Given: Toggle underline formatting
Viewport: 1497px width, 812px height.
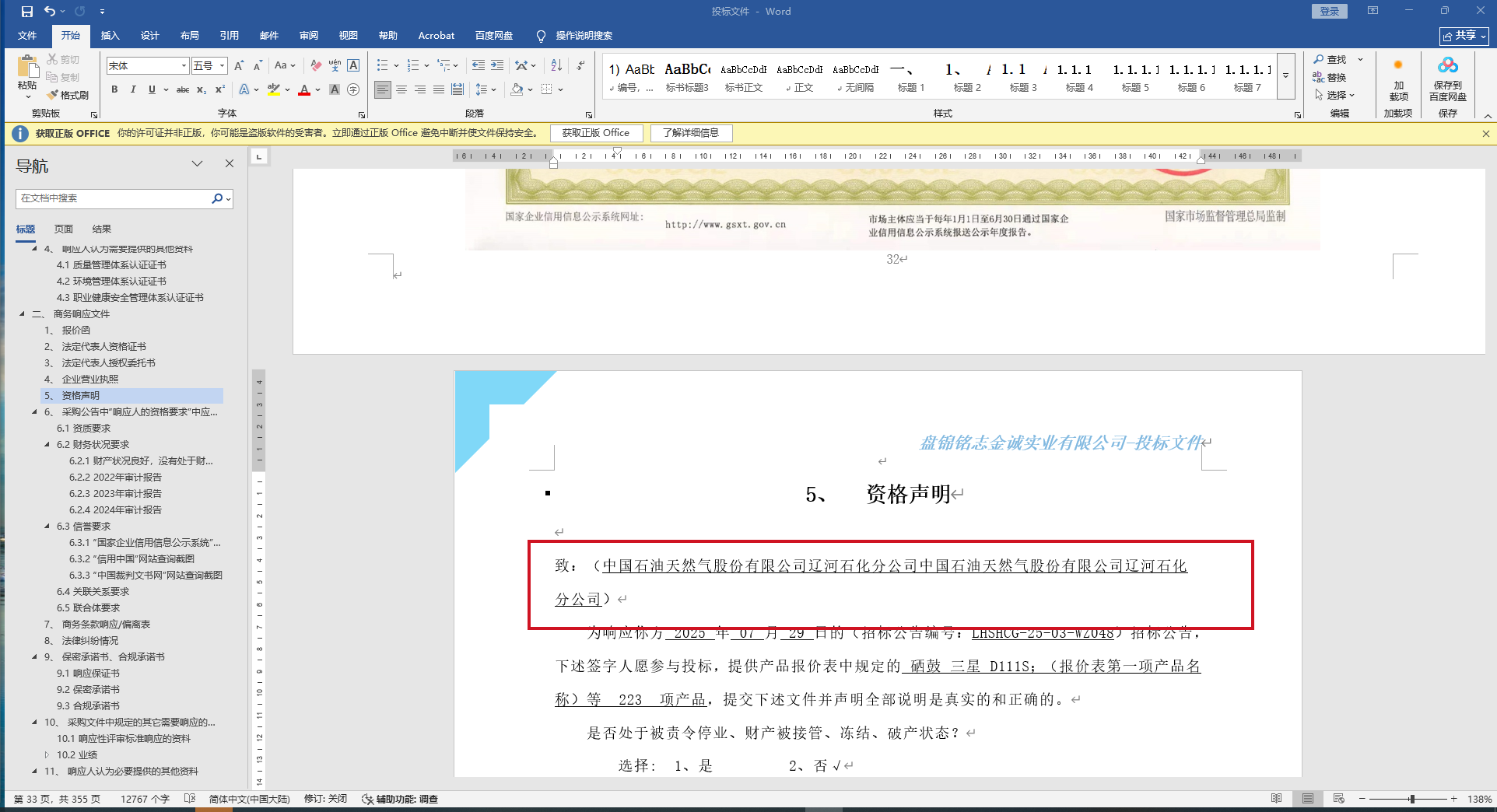Looking at the screenshot, I should 152,89.
